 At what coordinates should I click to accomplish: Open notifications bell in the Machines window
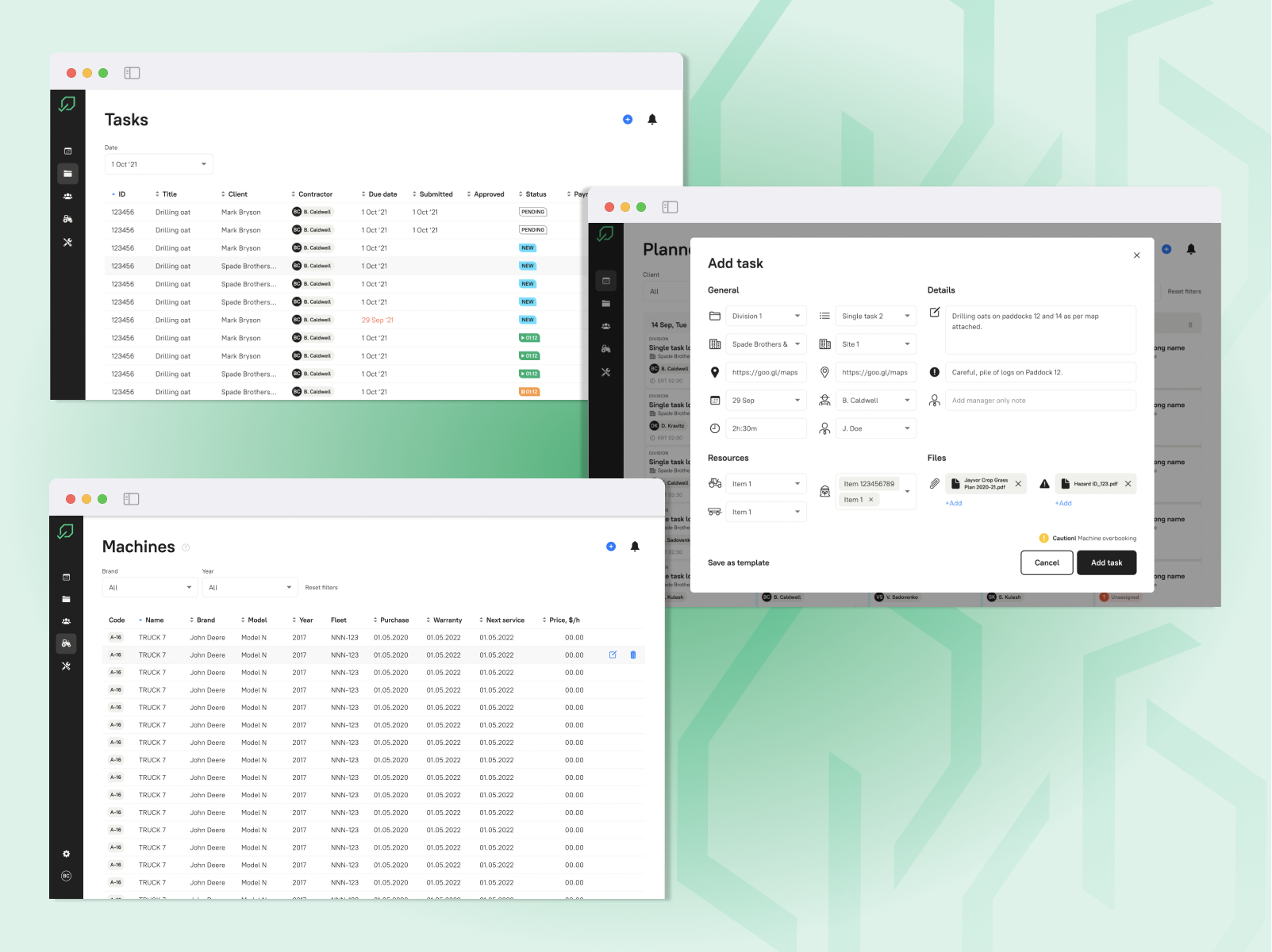635,547
